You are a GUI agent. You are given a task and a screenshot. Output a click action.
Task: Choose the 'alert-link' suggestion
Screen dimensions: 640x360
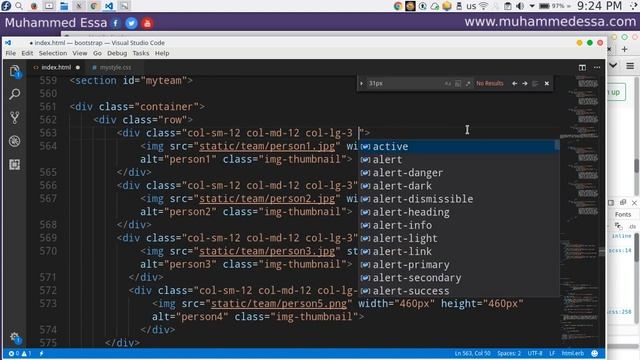pos(456,251)
